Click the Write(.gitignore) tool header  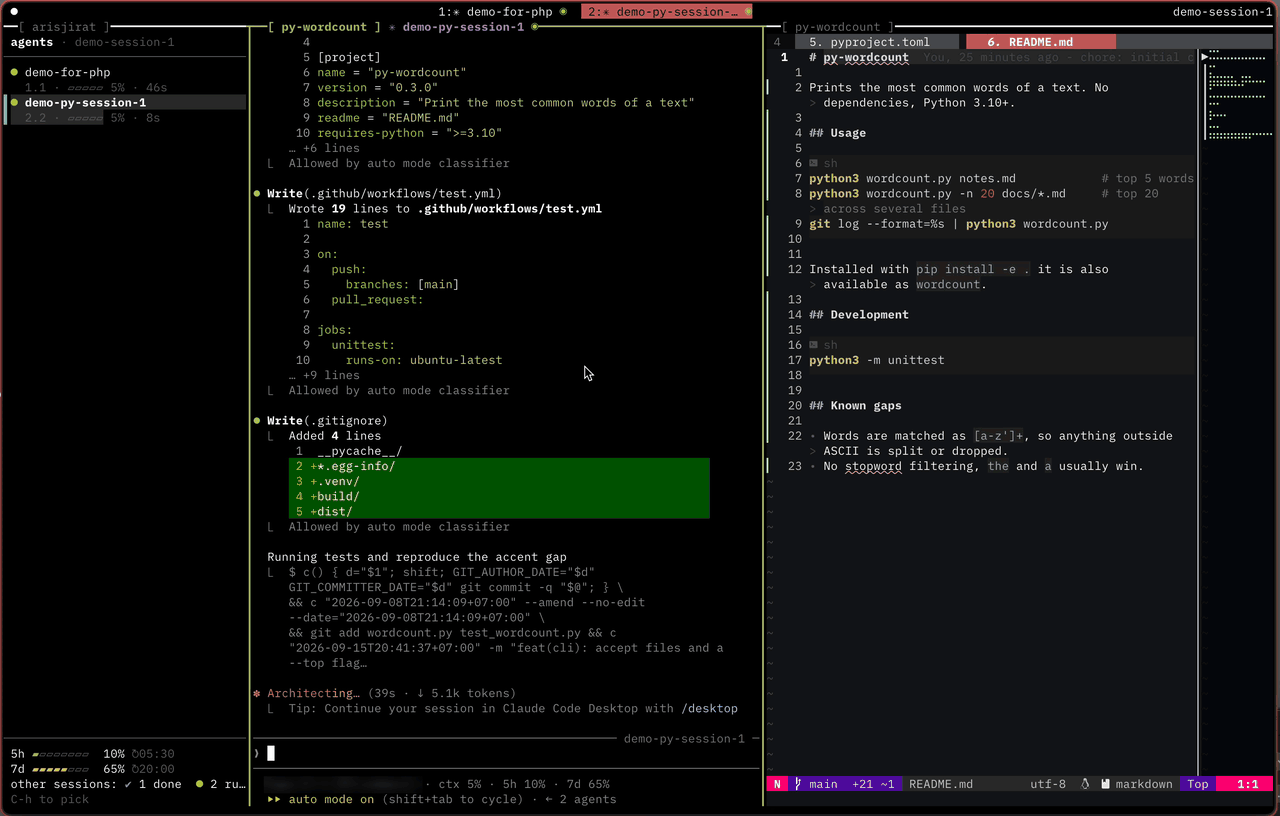[x=327, y=421]
